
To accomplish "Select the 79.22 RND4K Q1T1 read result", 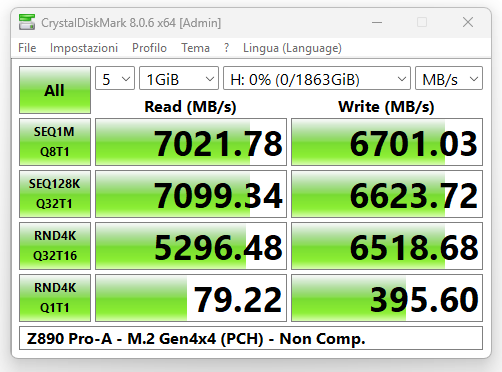I will click(191, 298).
